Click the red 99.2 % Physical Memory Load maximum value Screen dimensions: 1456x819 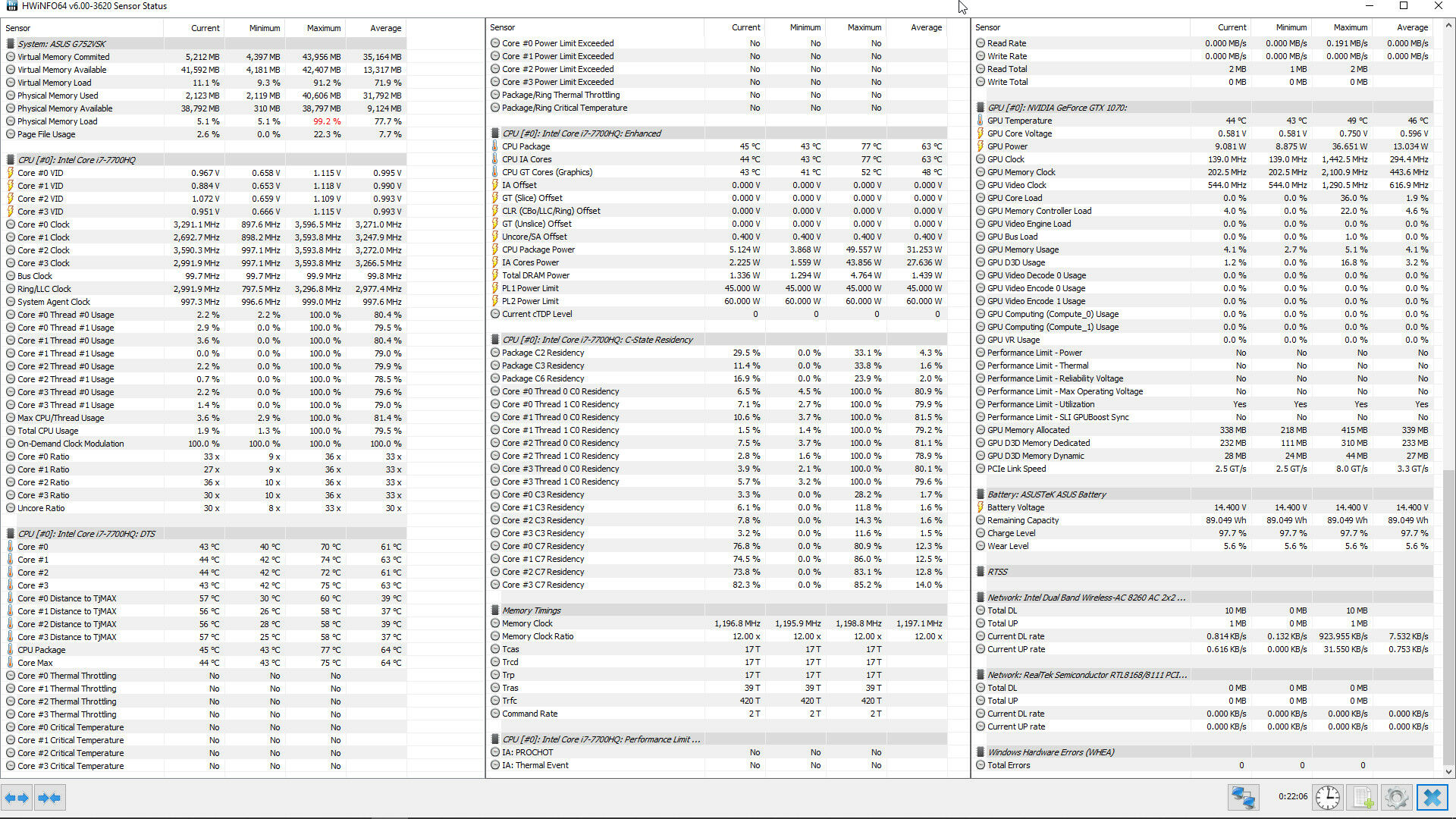tap(327, 121)
